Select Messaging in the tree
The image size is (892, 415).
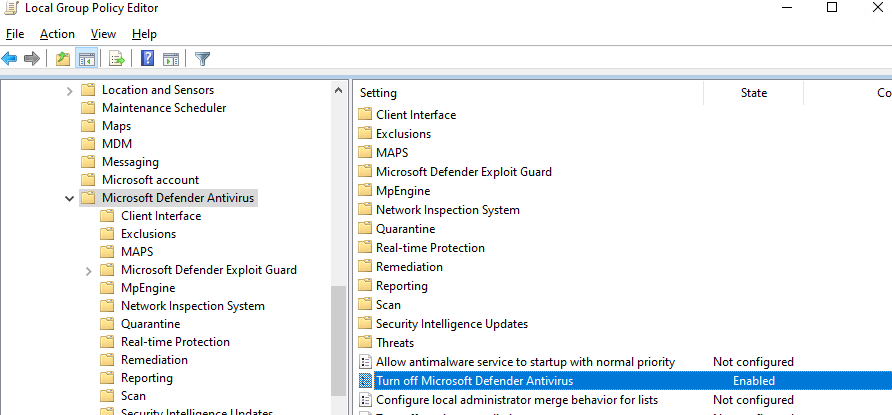tap(130, 162)
